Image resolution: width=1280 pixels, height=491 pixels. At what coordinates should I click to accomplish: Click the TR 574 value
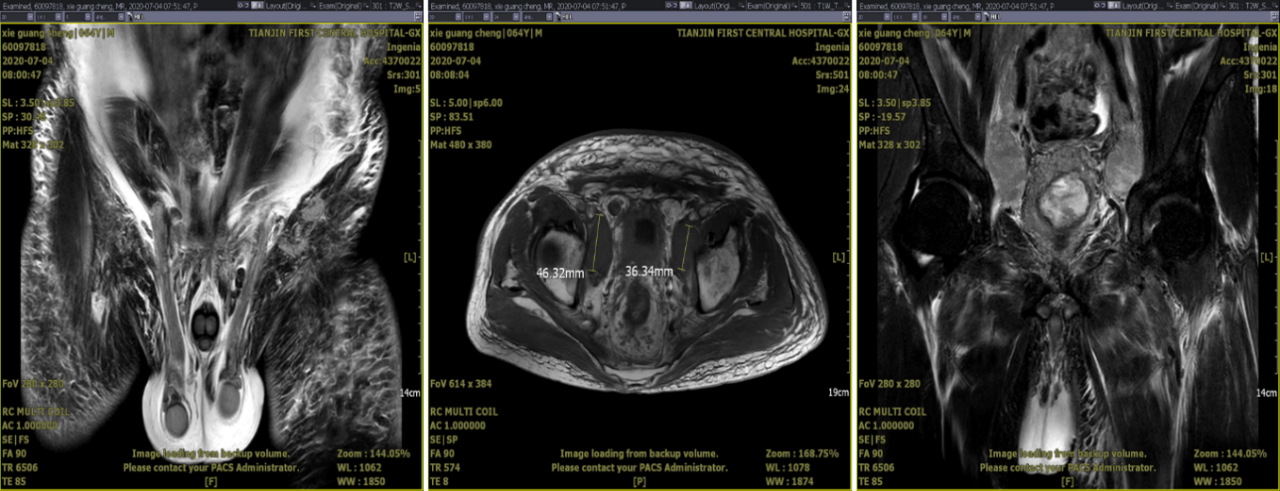[x=447, y=467]
